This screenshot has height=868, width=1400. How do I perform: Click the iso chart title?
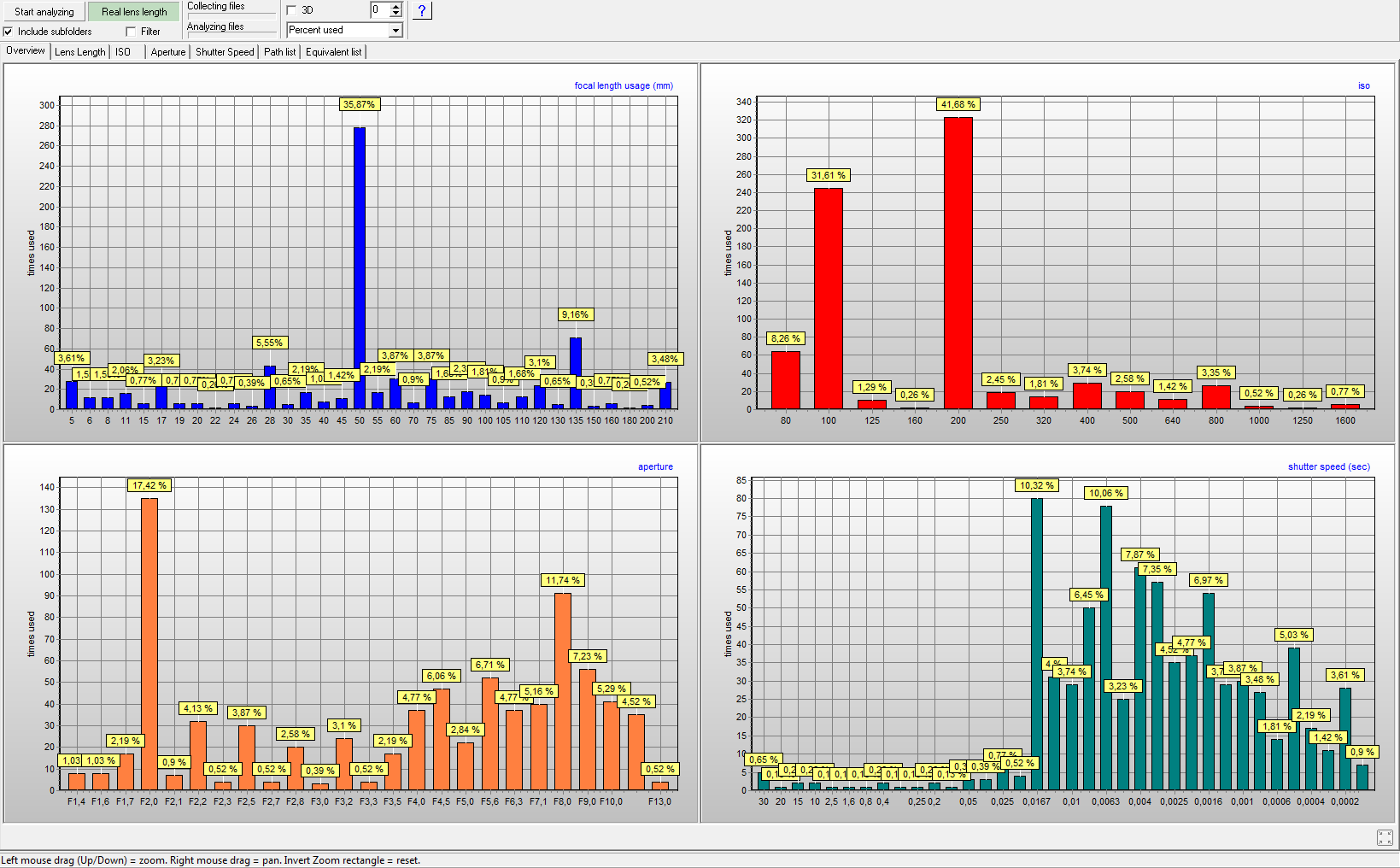point(1363,85)
